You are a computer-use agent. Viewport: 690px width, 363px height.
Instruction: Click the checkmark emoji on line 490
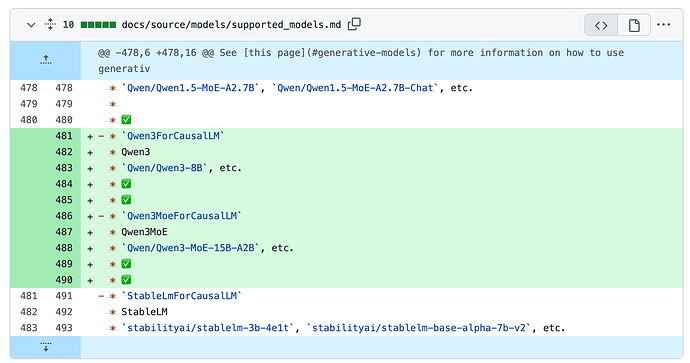click(126, 280)
